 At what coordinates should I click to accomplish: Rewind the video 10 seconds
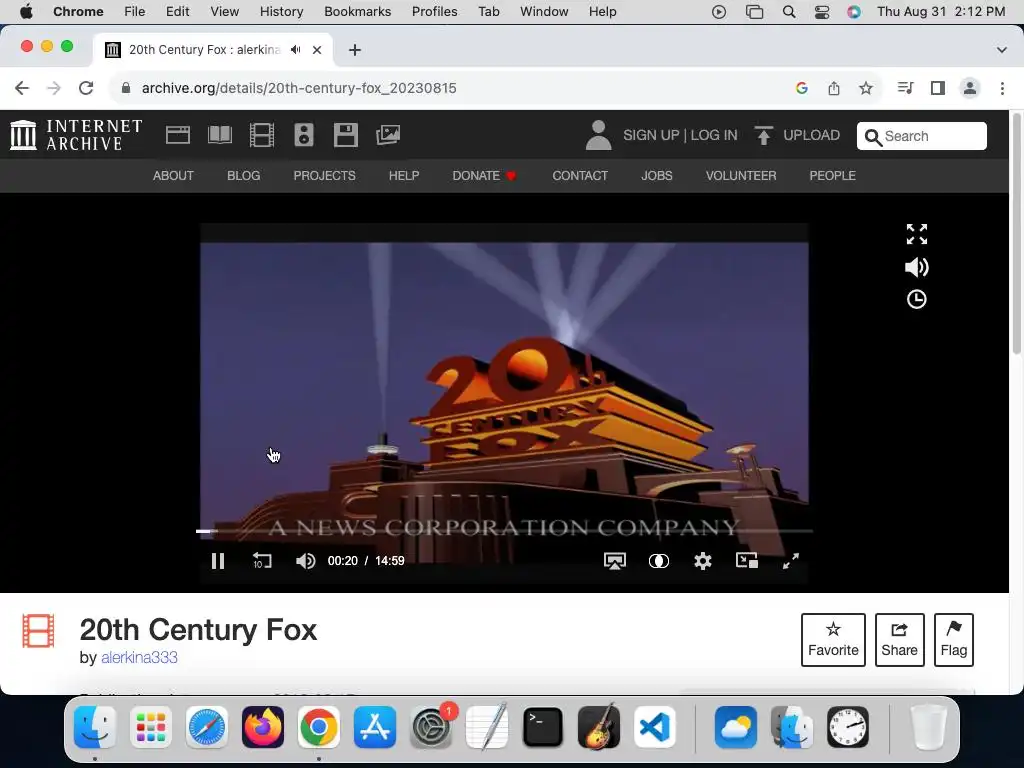click(262, 561)
